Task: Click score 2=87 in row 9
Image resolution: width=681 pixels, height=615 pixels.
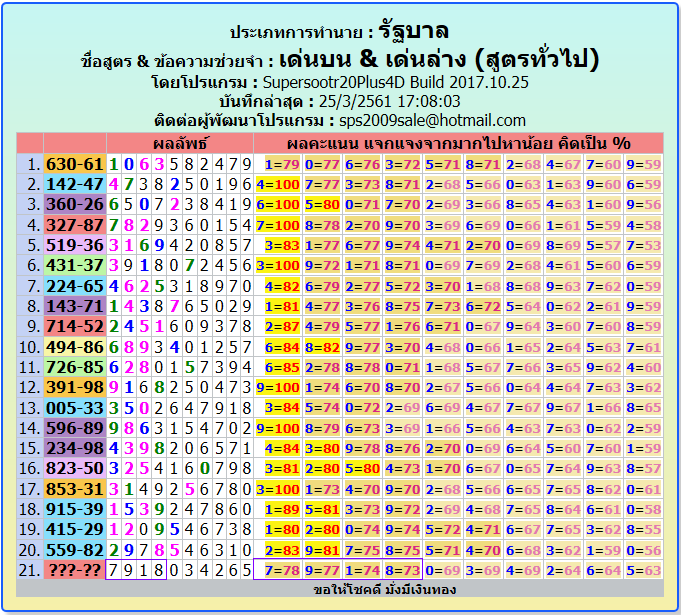Action: click(x=282, y=326)
